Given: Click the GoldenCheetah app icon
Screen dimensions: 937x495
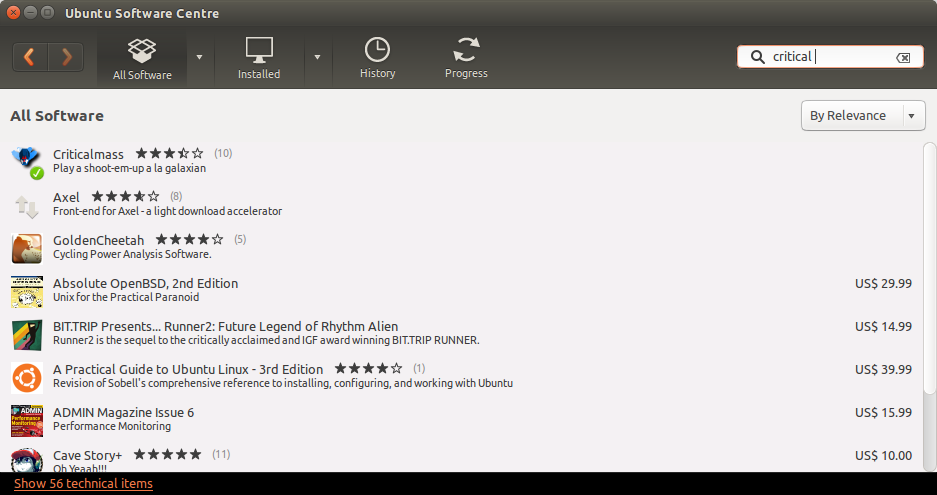Looking at the screenshot, I should (x=27, y=249).
